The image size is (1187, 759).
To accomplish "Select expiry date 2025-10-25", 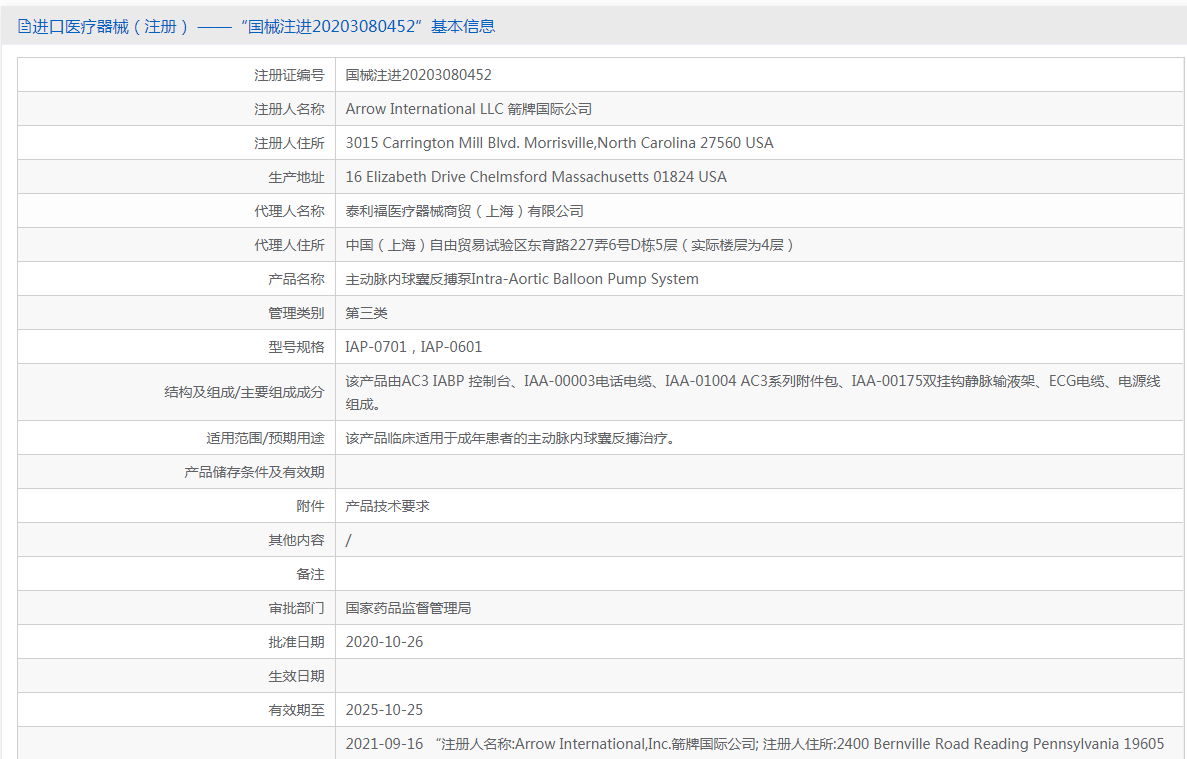I will [x=385, y=711].
